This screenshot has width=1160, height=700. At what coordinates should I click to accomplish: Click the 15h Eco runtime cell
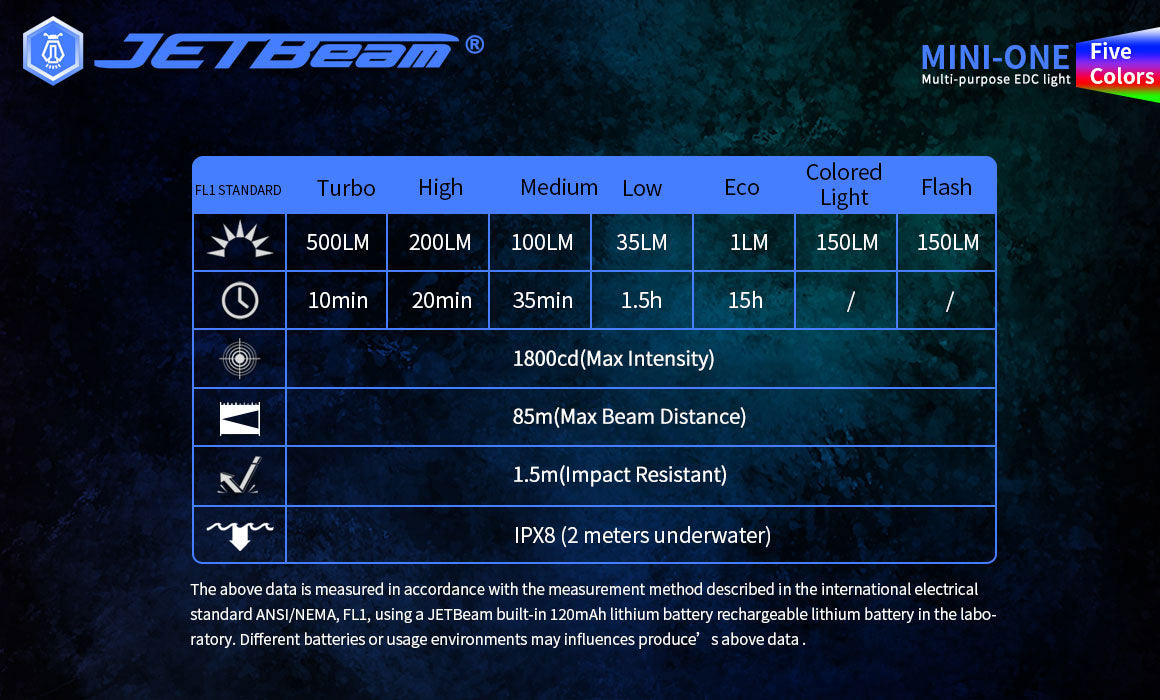(744, 300)
